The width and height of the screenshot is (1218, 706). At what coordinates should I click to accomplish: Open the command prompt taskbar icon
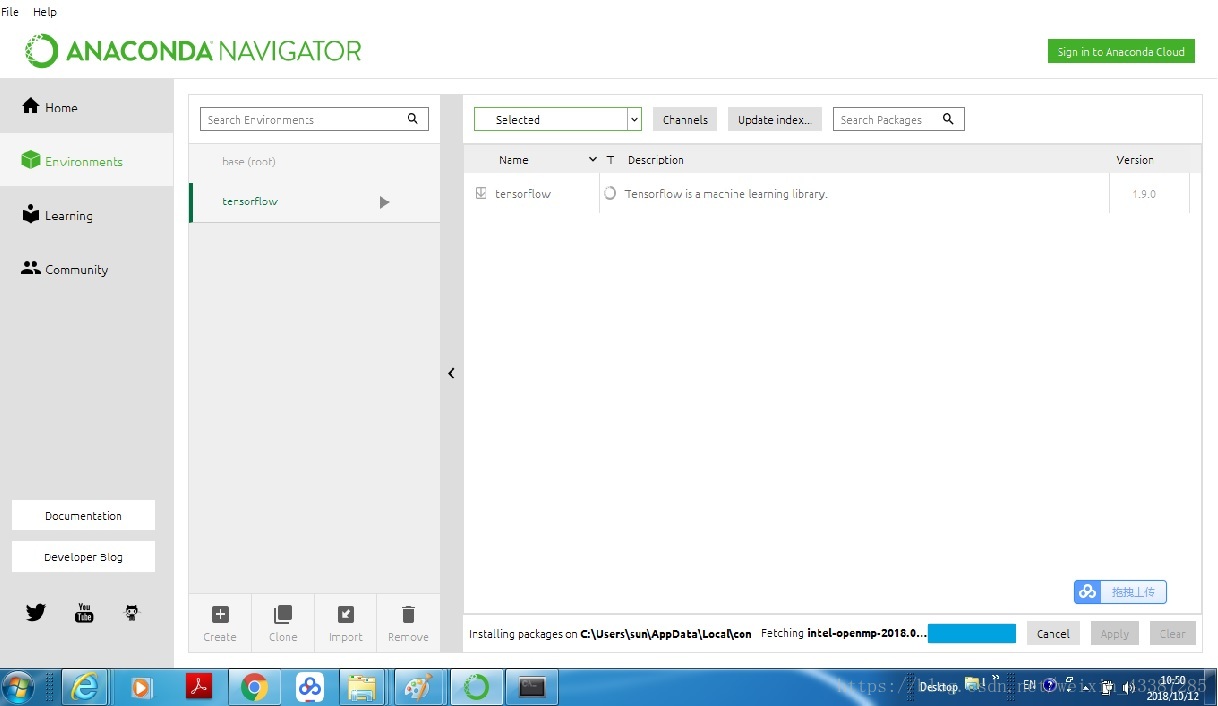532,687
